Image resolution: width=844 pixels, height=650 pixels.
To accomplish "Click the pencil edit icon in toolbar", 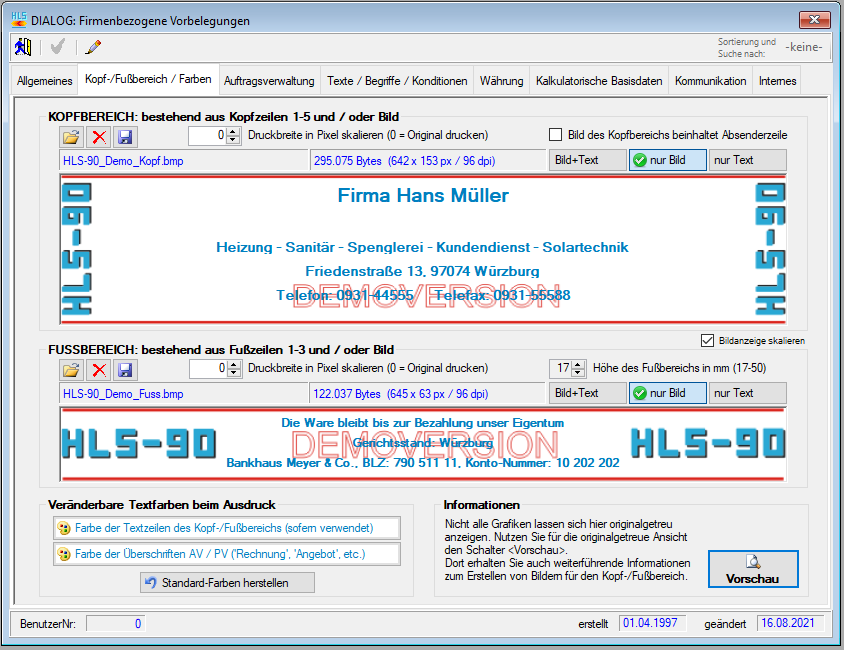I will tap(94, 46).
